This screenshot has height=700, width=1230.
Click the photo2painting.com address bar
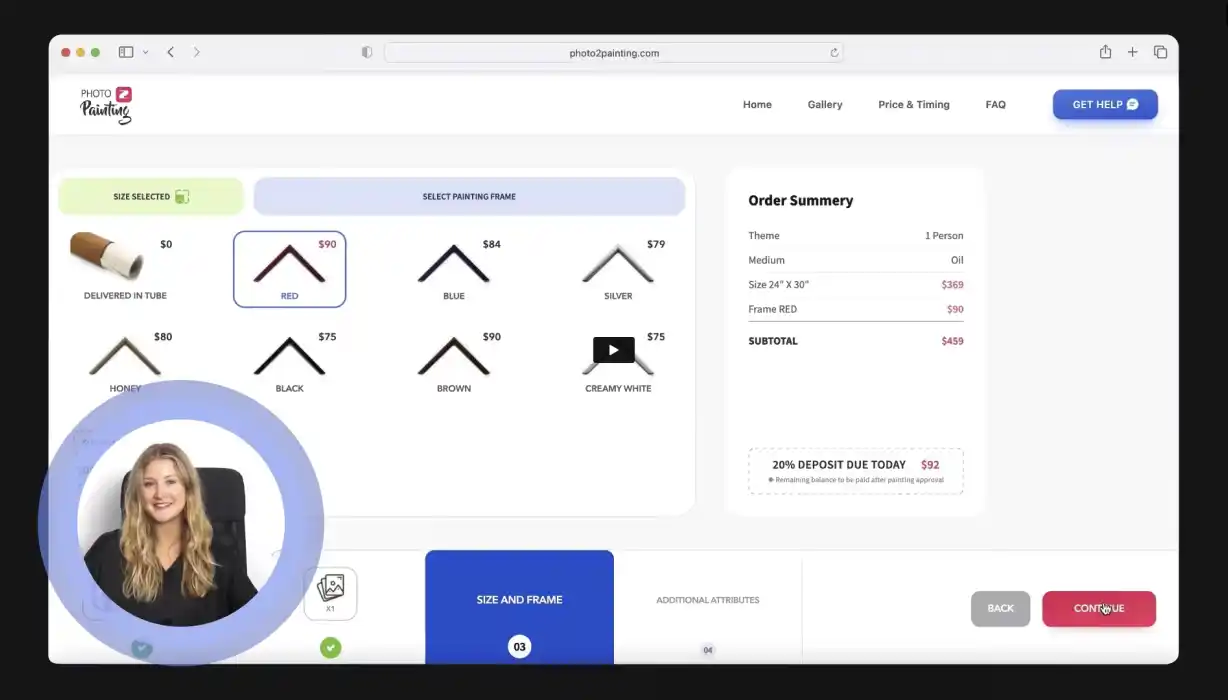click(613, 53)
